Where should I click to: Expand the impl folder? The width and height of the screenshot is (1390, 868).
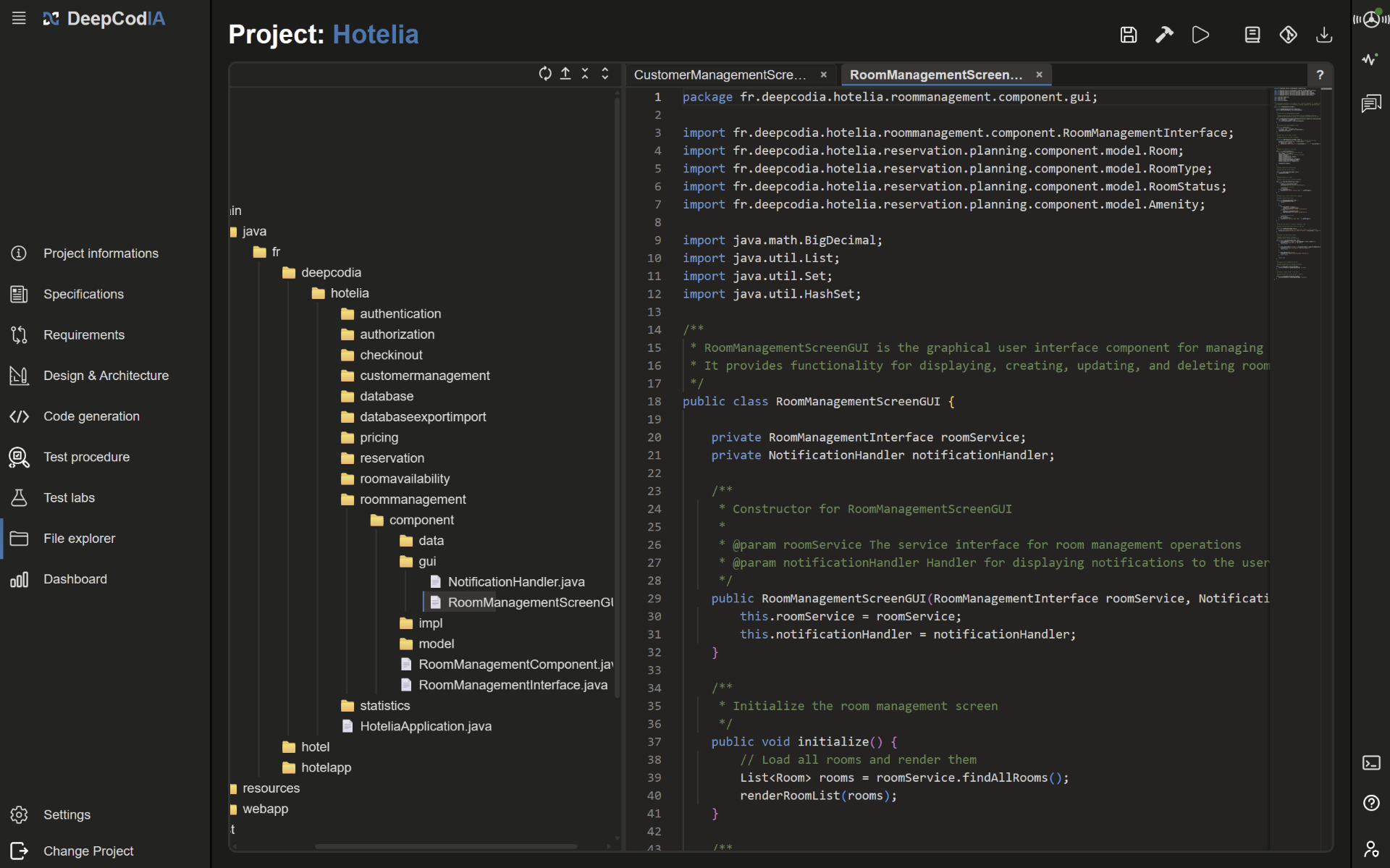(421, 623)
